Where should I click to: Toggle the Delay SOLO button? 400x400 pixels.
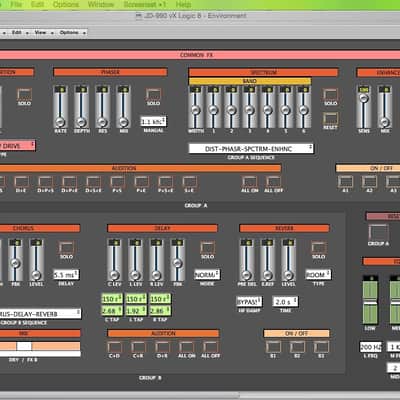[207, 248]
